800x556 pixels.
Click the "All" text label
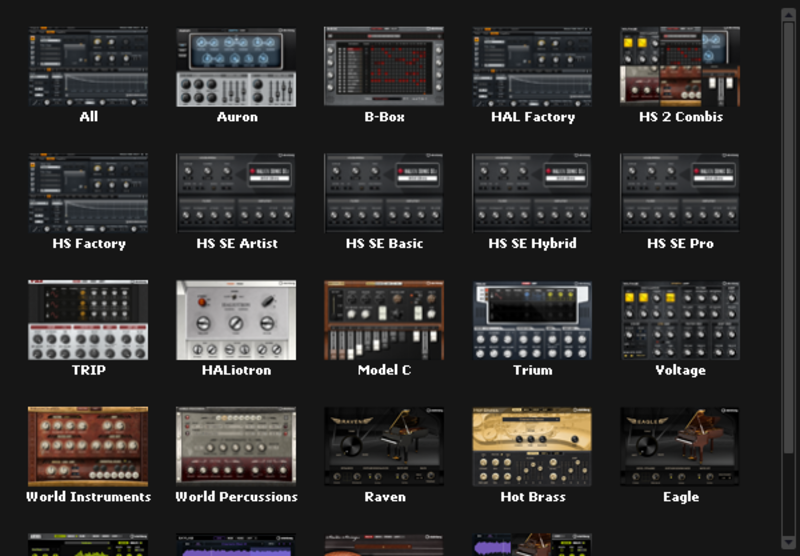89,117
